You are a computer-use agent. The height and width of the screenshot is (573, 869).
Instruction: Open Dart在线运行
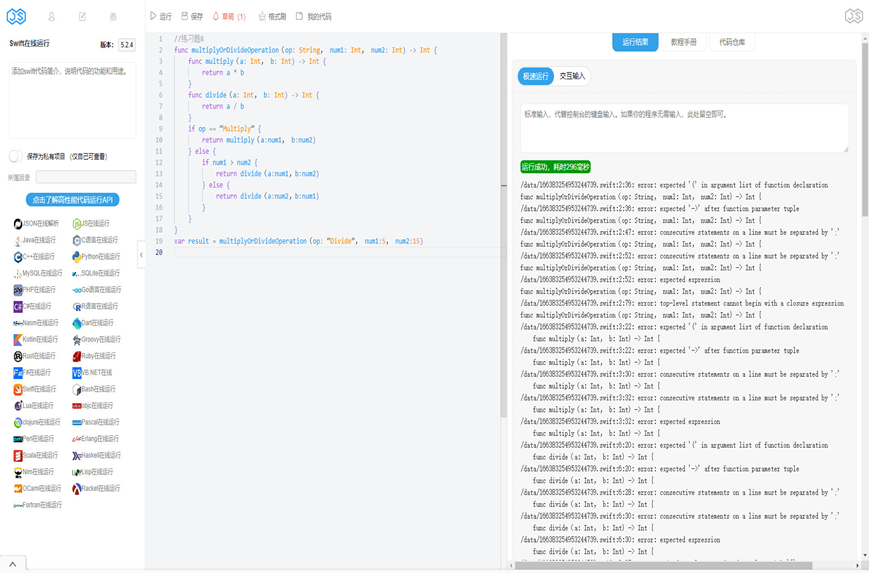pyautogui.click(x=93, y=323)
